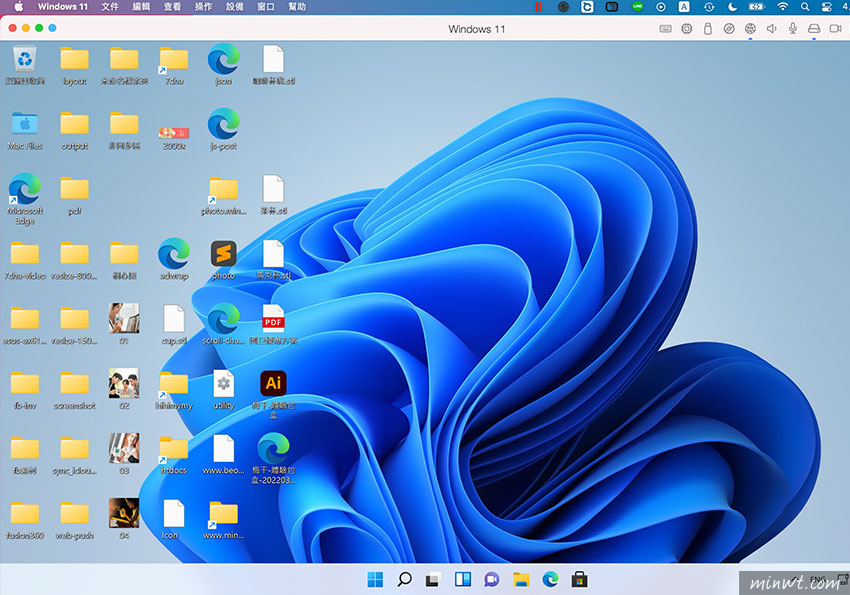
Task: Open Microsoft Store on Windows taskbar
Action: tap(579, 580)
